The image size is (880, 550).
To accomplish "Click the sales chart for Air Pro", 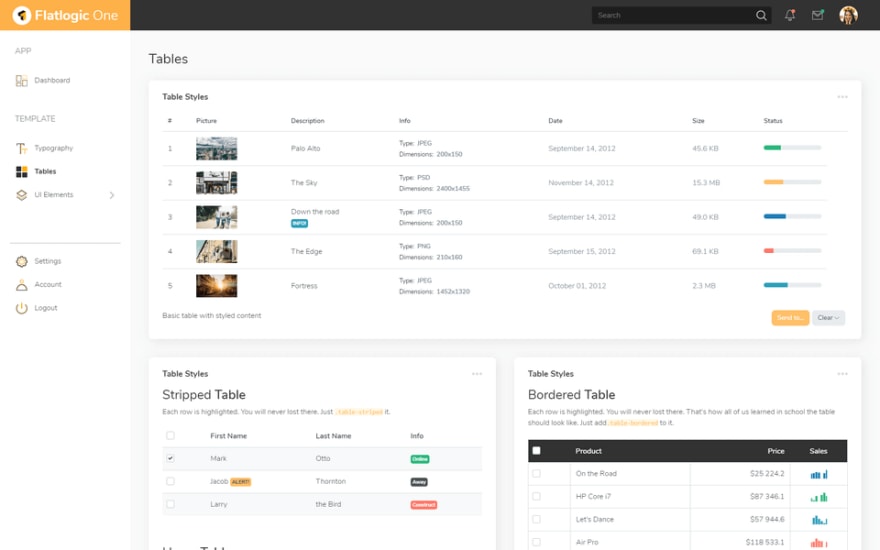I will point(819,543).
